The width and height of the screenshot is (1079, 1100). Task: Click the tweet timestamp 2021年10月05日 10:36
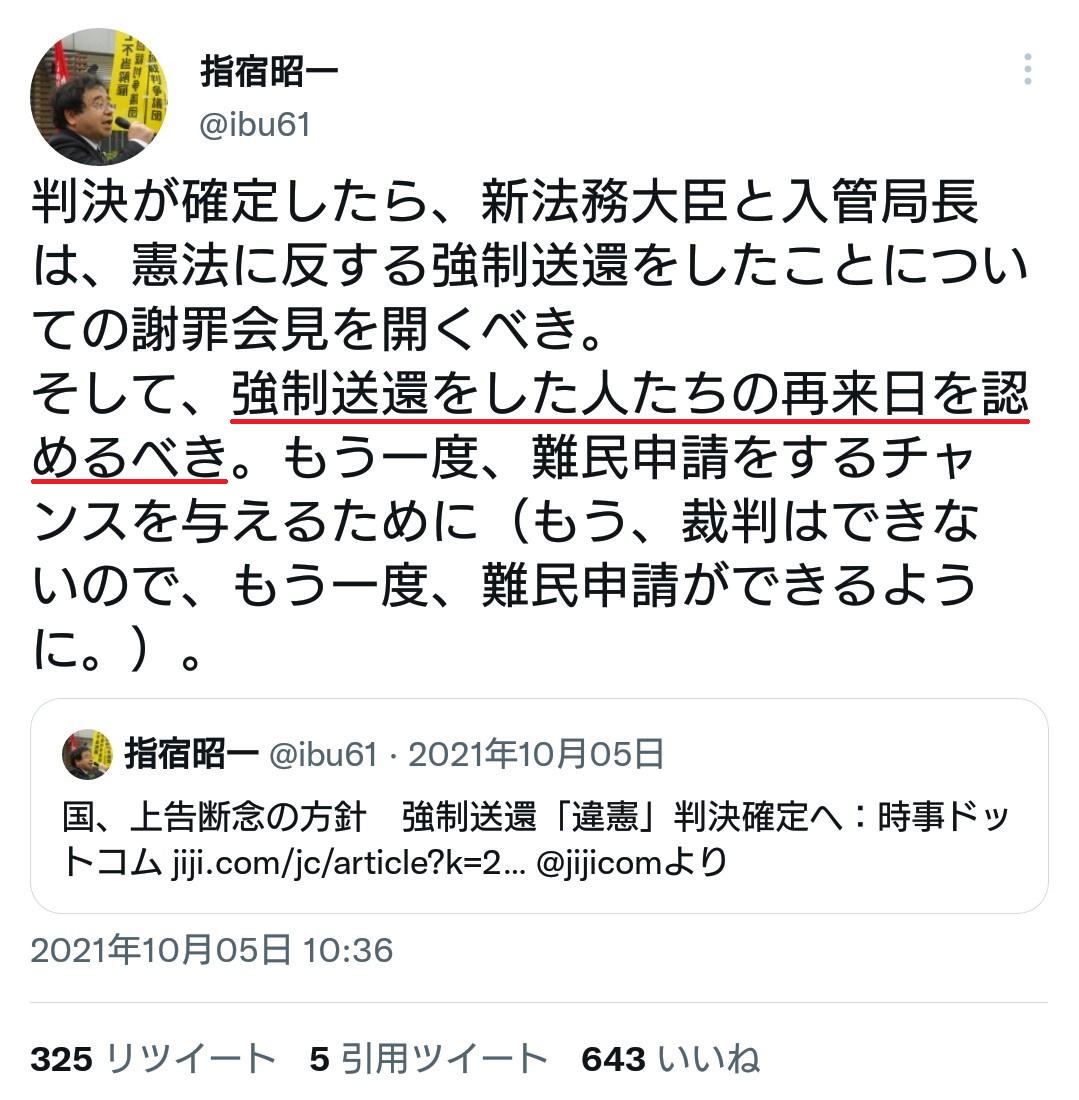coord(212,951)
